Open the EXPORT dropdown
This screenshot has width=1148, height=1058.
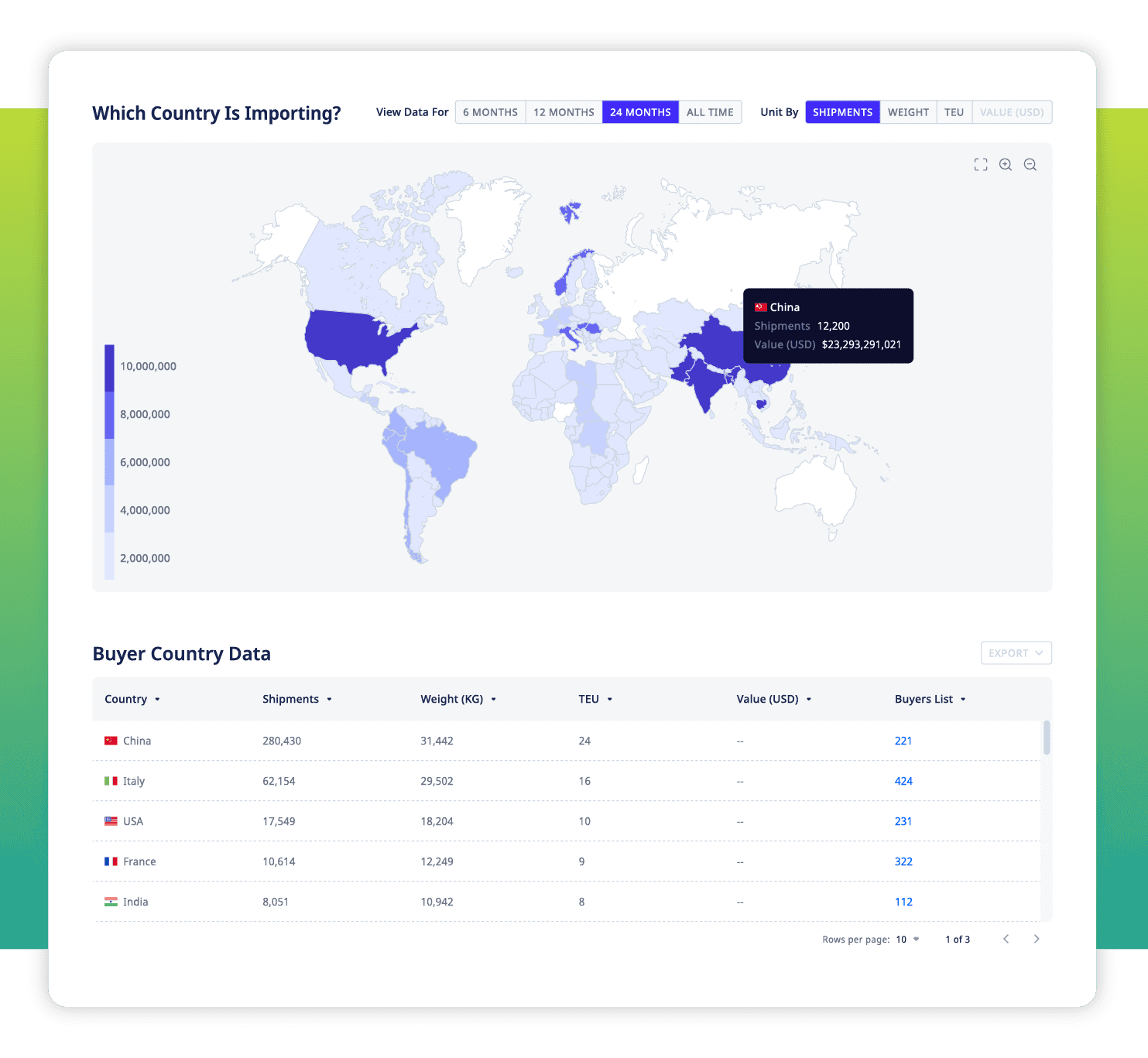click(1016, 653)
